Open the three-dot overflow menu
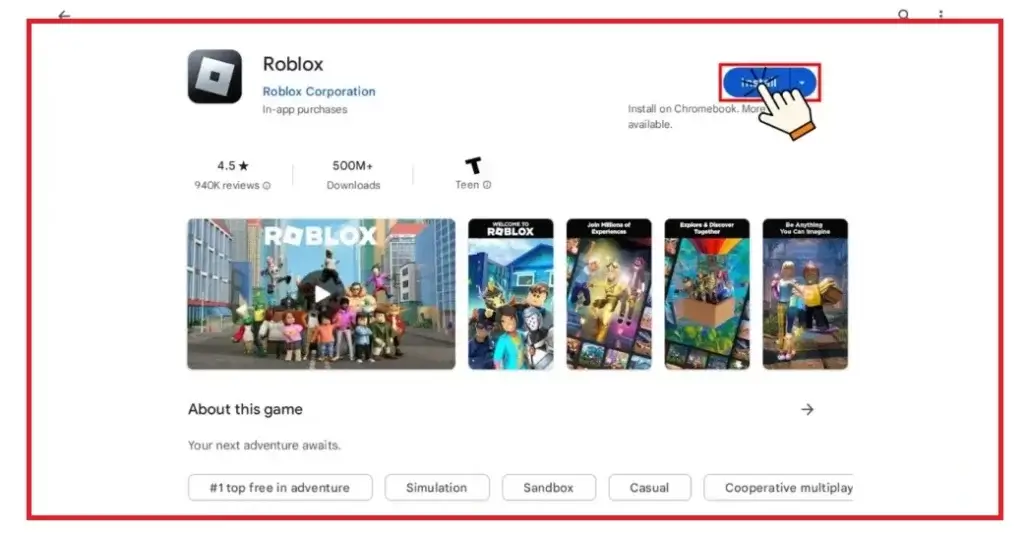This screenshot has height=534, width=1024. (941, 14)
